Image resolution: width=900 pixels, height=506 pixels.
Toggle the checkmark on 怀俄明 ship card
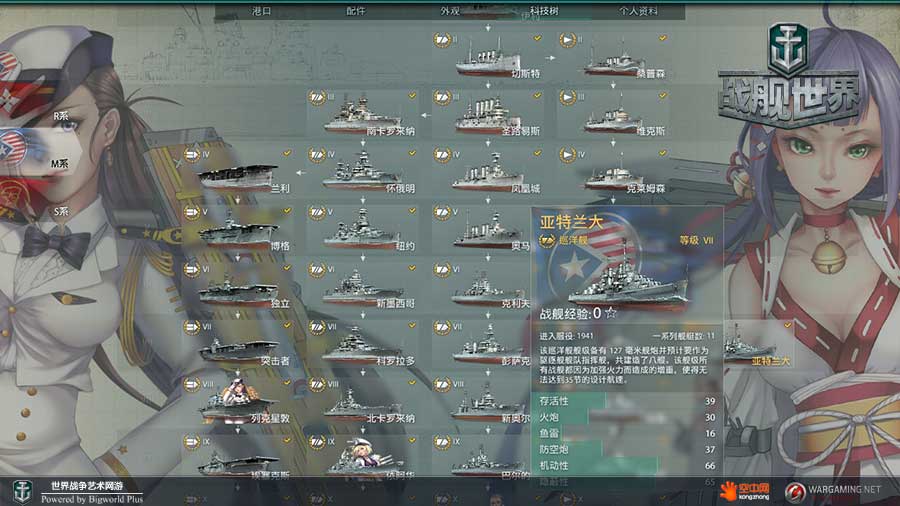click(412, 153)
